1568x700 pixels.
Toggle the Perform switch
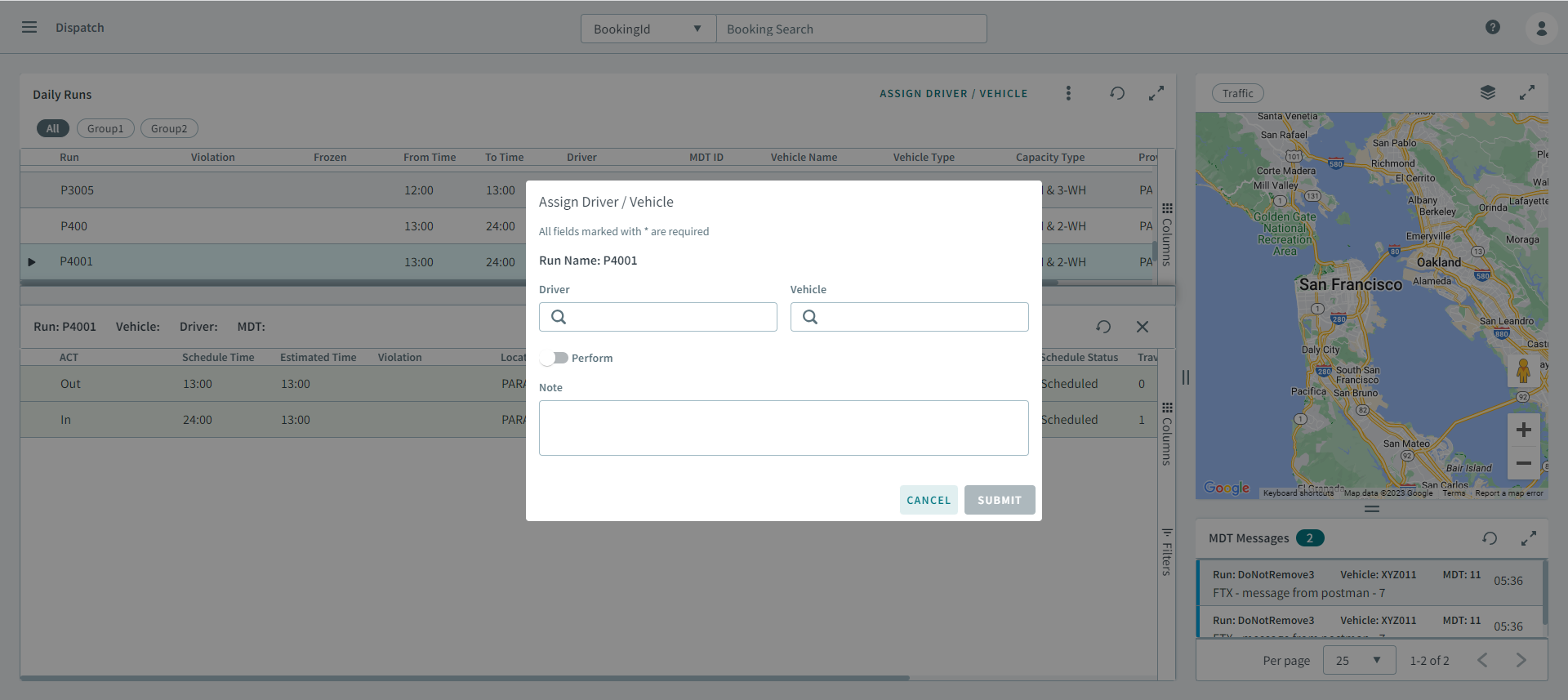(x=555, y=358)
